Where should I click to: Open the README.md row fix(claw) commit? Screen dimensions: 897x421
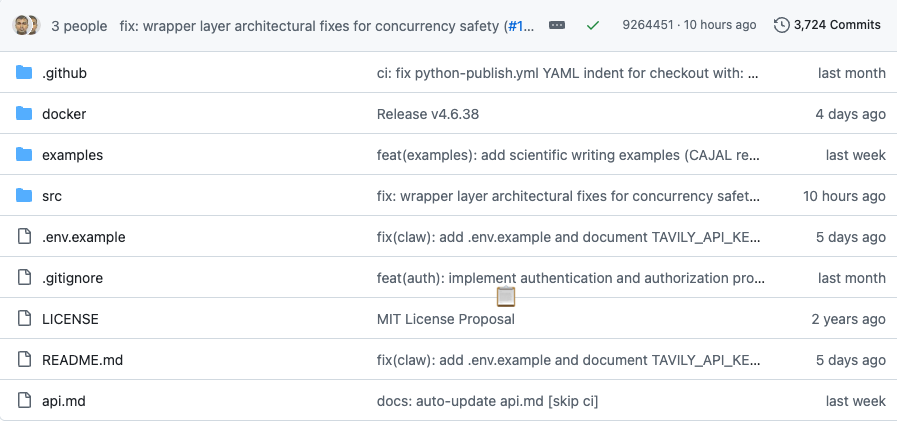point(569,360)
